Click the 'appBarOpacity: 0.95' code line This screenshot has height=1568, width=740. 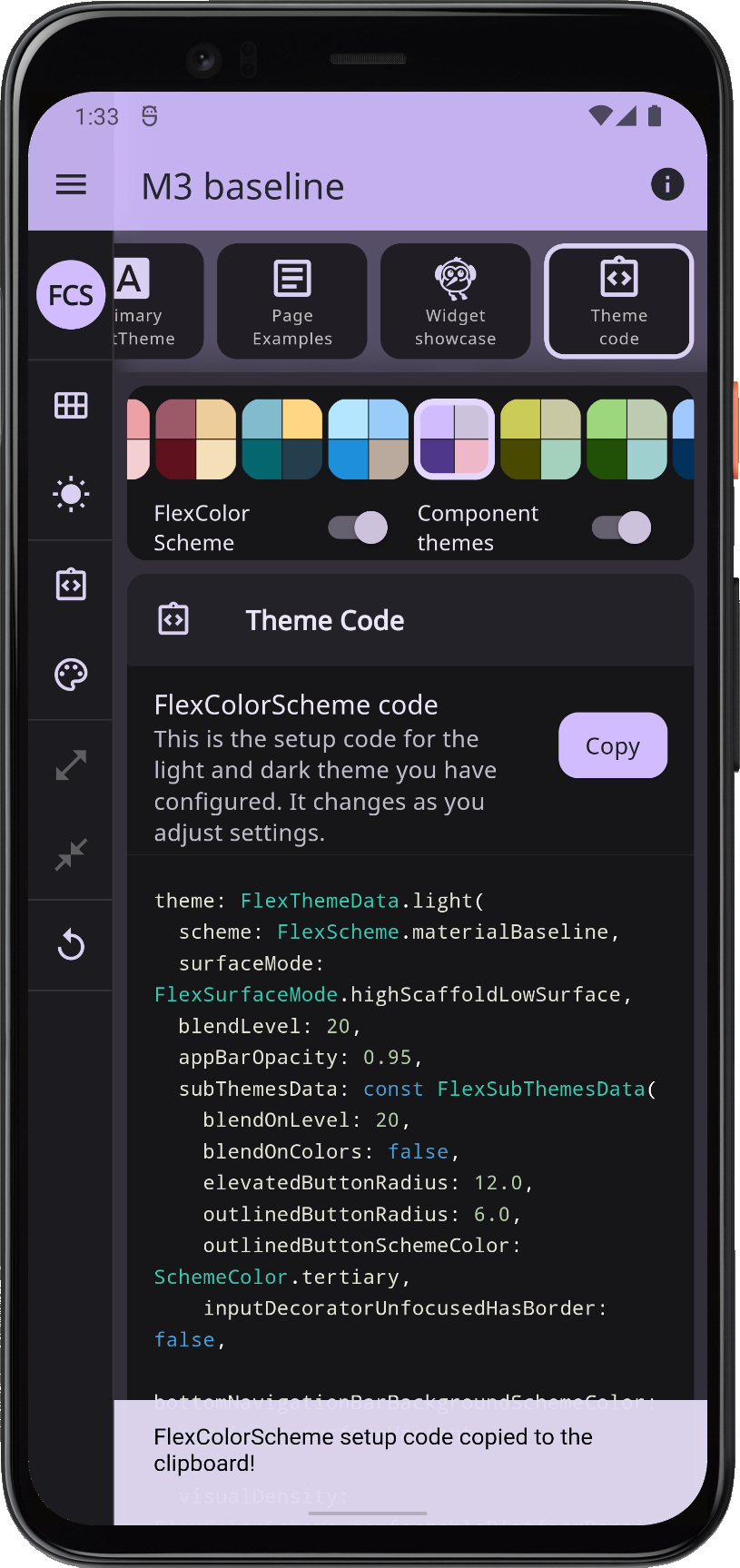tap(301, 1058)
